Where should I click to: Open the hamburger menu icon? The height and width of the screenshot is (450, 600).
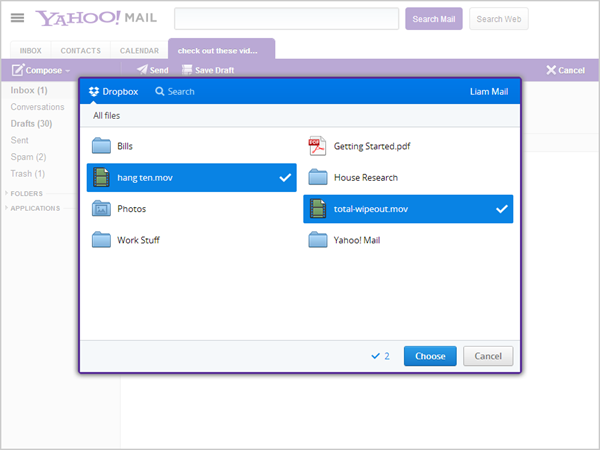17,18
